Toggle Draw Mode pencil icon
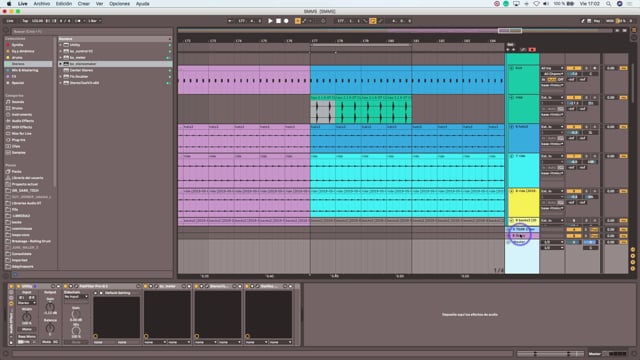 click(583, 21)
